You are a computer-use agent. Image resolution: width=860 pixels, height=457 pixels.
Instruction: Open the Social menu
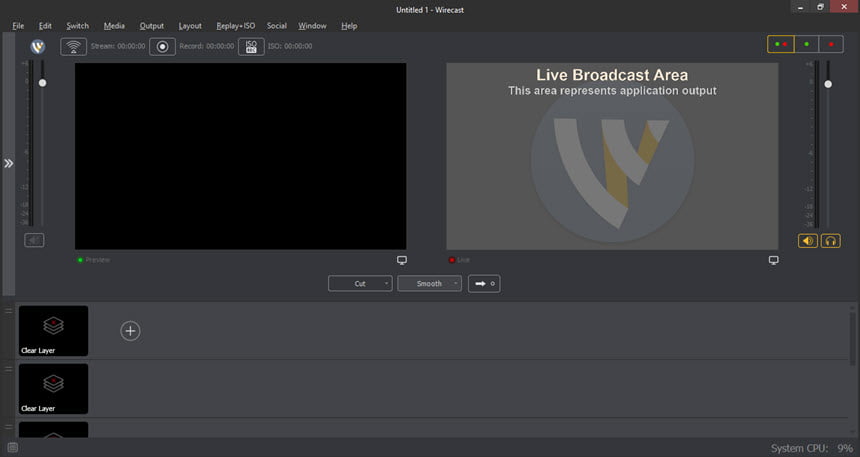click(276, 26)
